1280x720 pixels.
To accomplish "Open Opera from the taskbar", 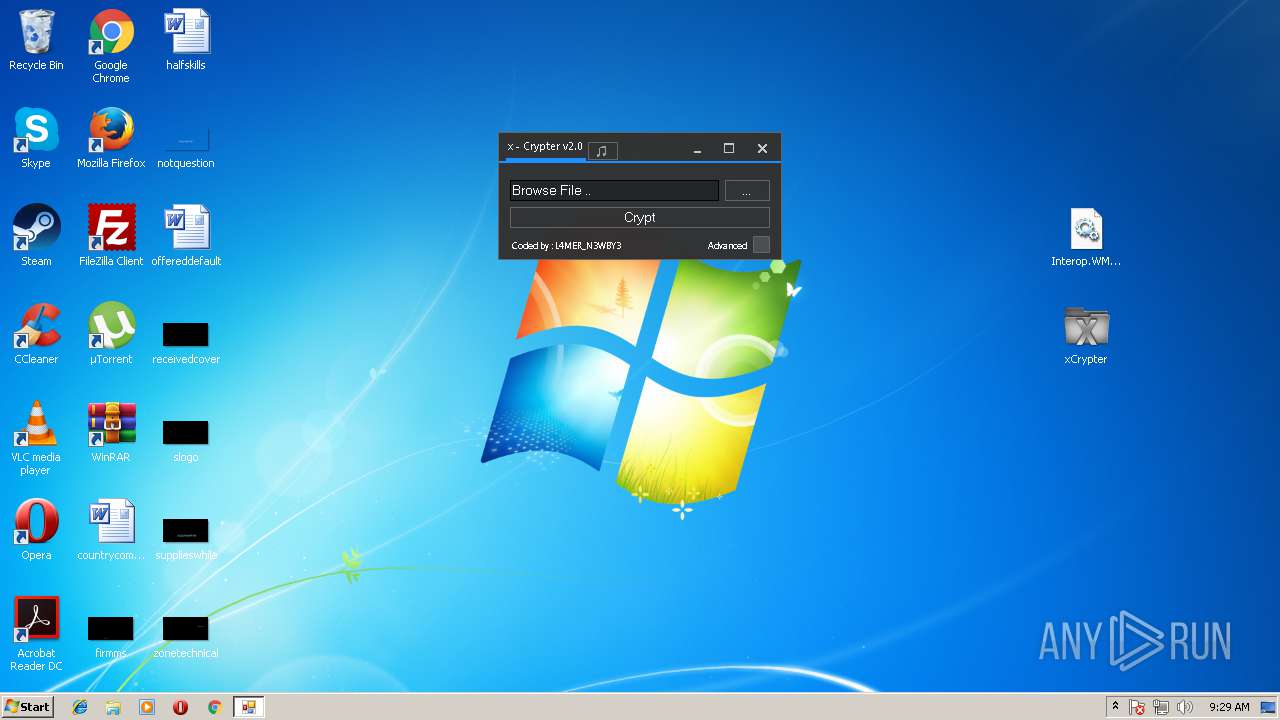I will 180,707.
